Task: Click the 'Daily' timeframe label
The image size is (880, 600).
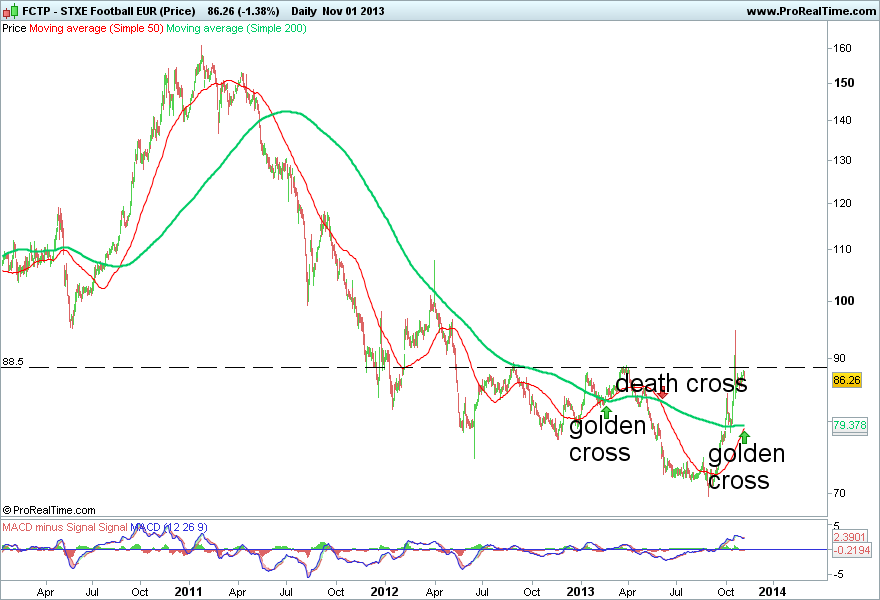Action: tap(304, 11)
